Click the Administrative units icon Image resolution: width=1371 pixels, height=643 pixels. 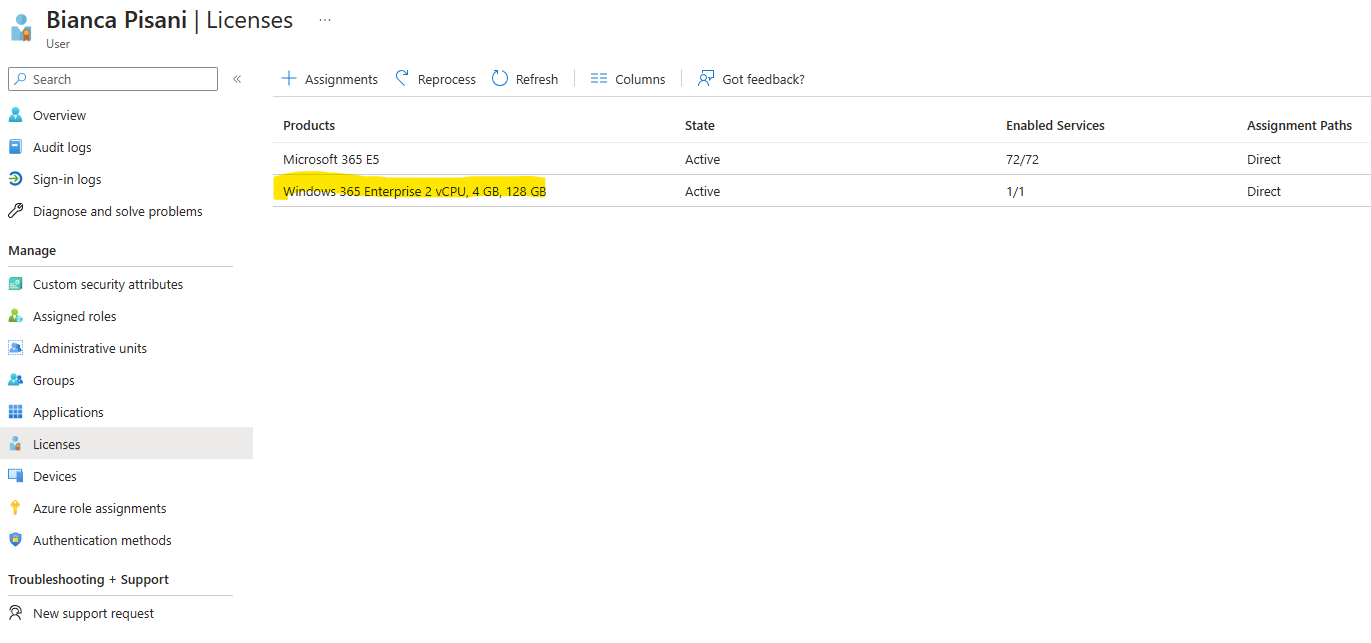coord(15,348)
